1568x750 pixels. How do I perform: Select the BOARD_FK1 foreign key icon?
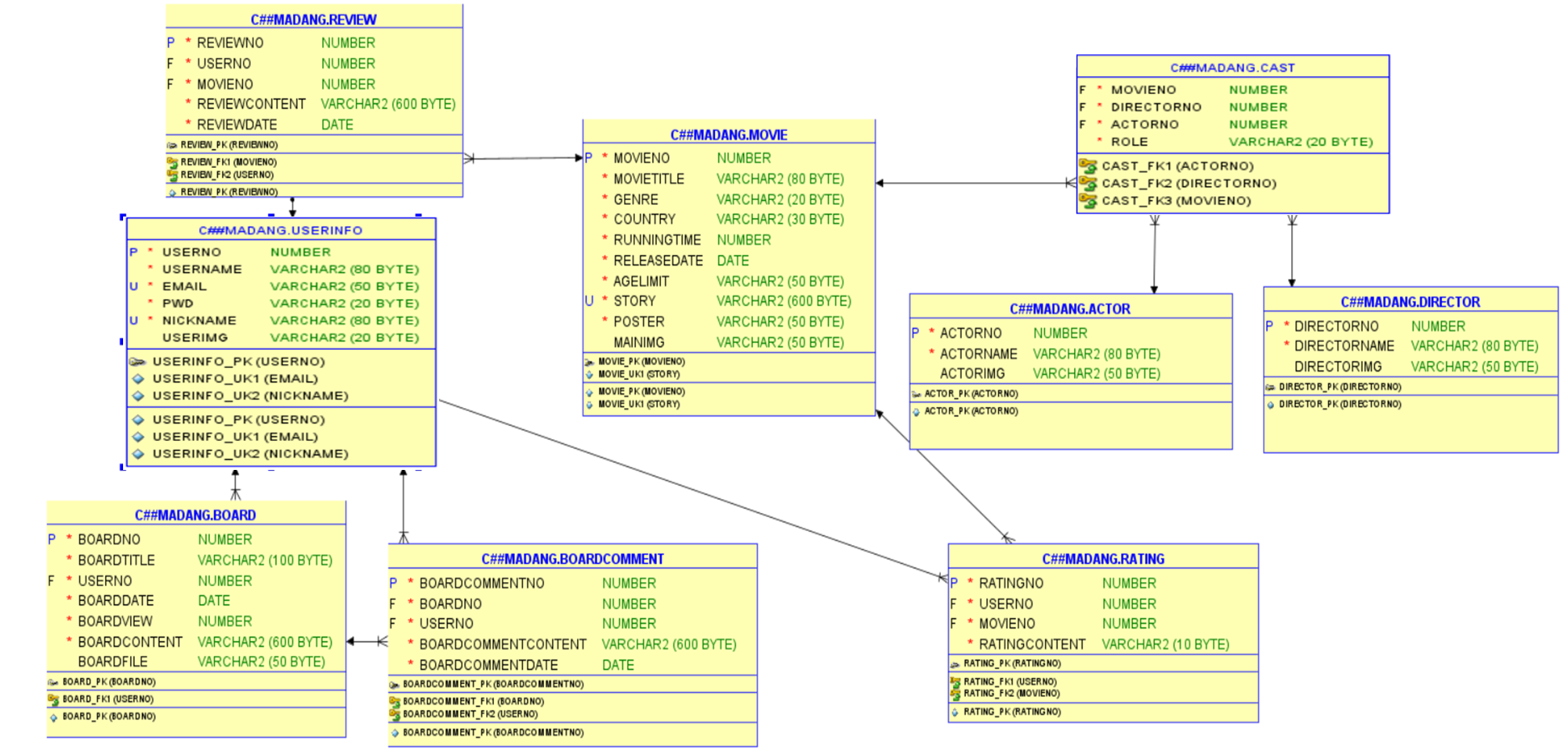point(53,698)
